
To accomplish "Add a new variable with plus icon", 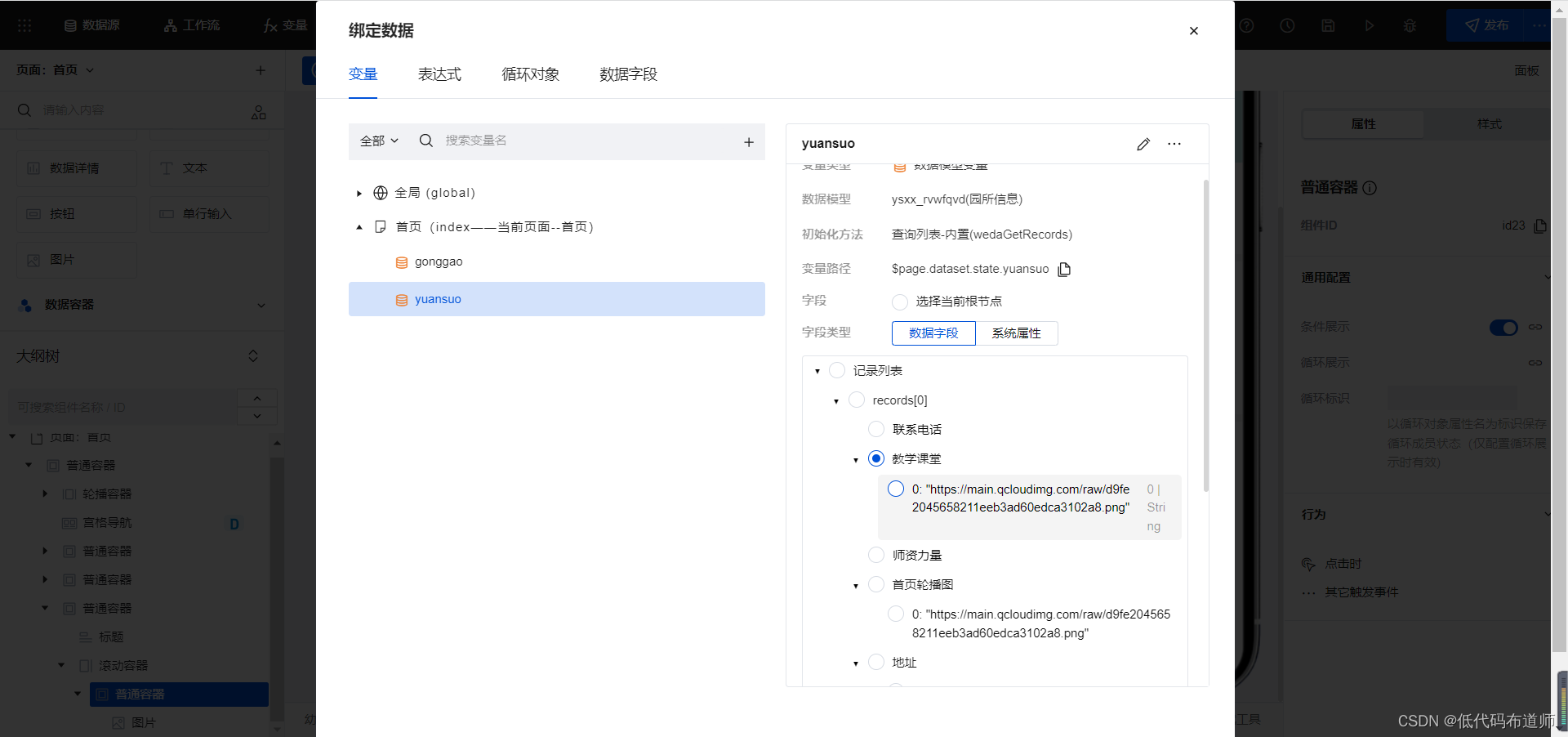I will point(748,142).
